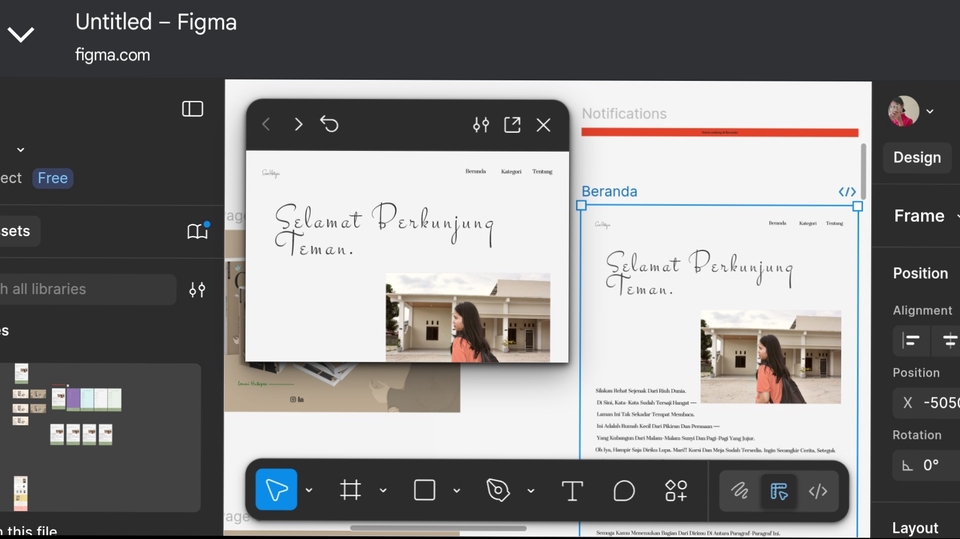Toggle Draw mode in toolbar

[x=739, y=491]
